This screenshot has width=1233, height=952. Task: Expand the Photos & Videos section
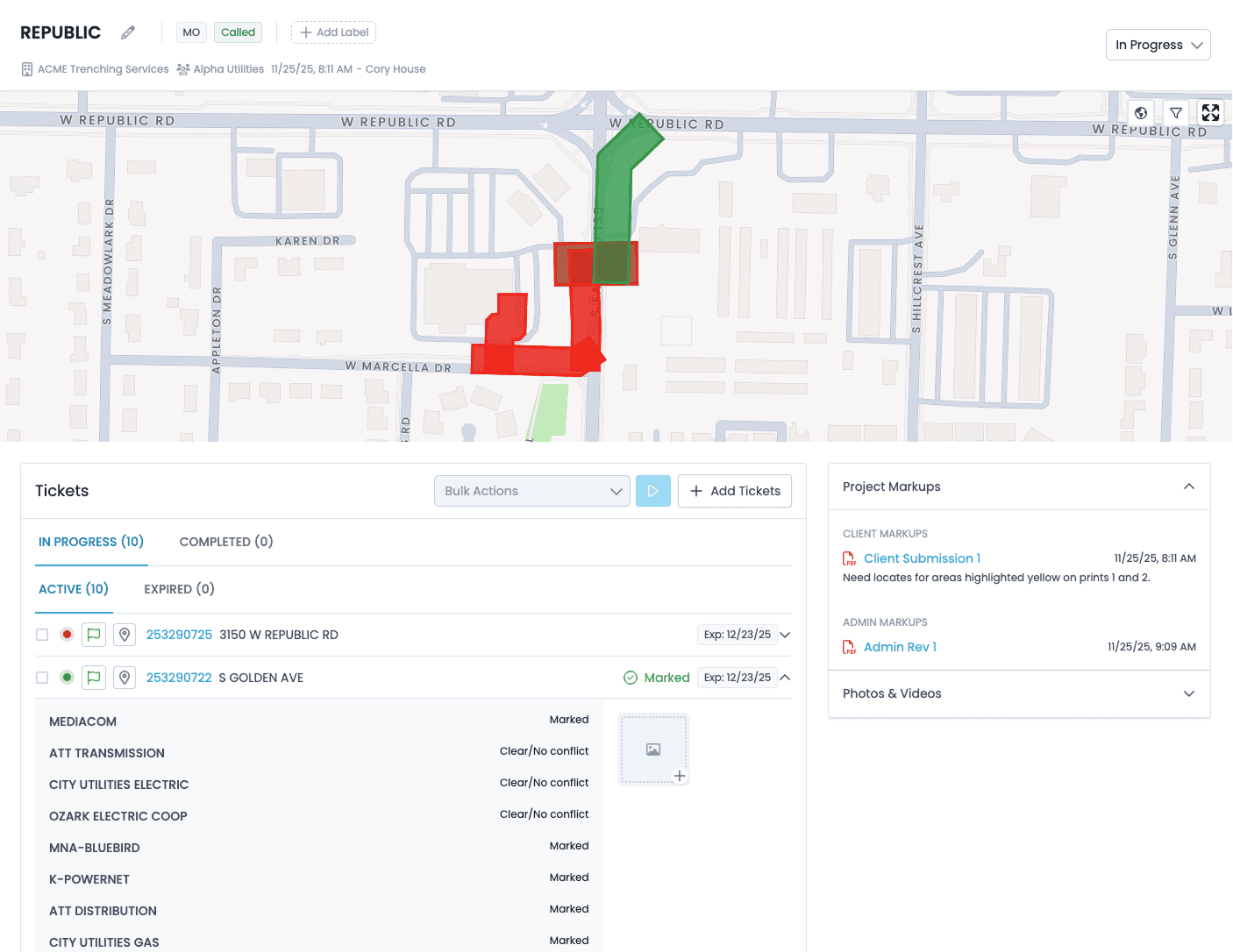click(1018, 693)
